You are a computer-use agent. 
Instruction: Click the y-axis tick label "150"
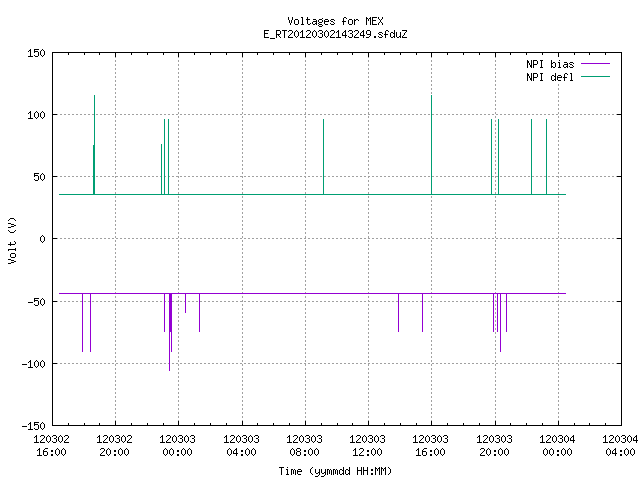point(36,53)
